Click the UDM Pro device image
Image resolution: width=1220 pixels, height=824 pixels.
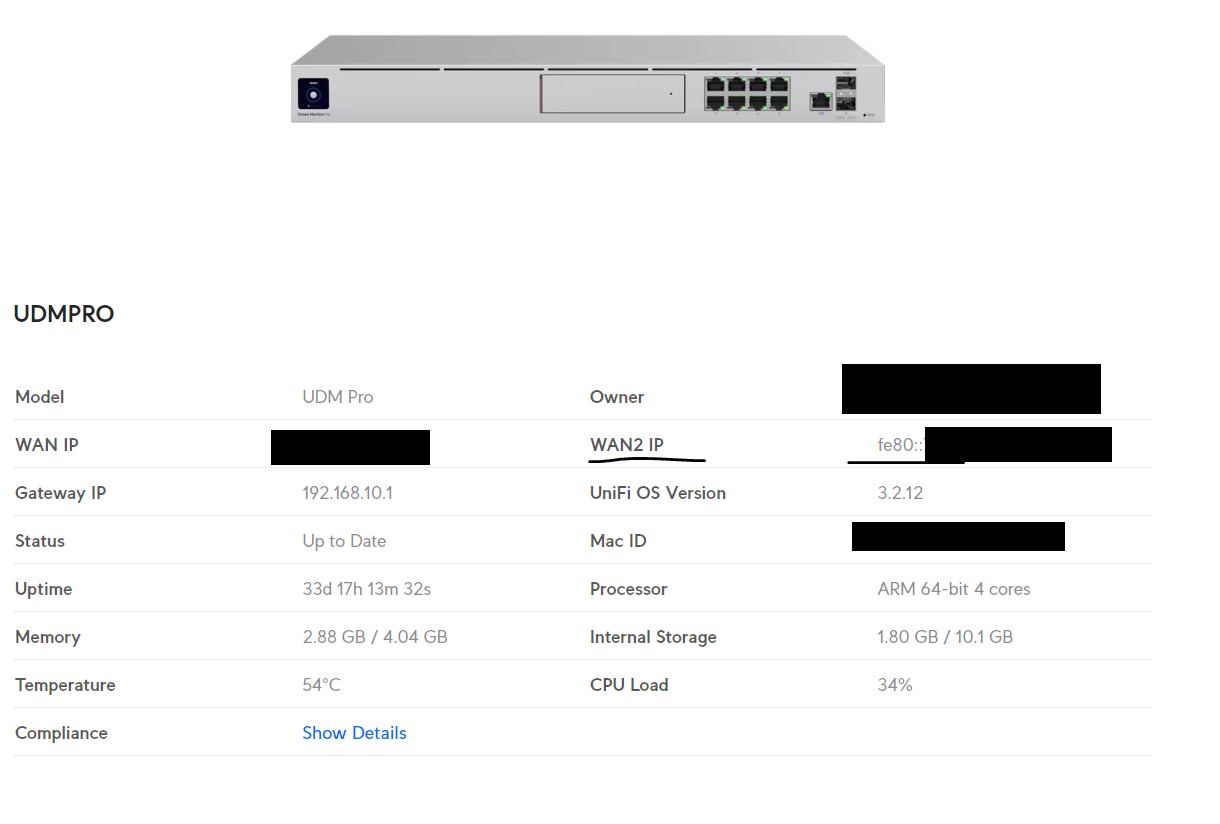coord(588,79)
